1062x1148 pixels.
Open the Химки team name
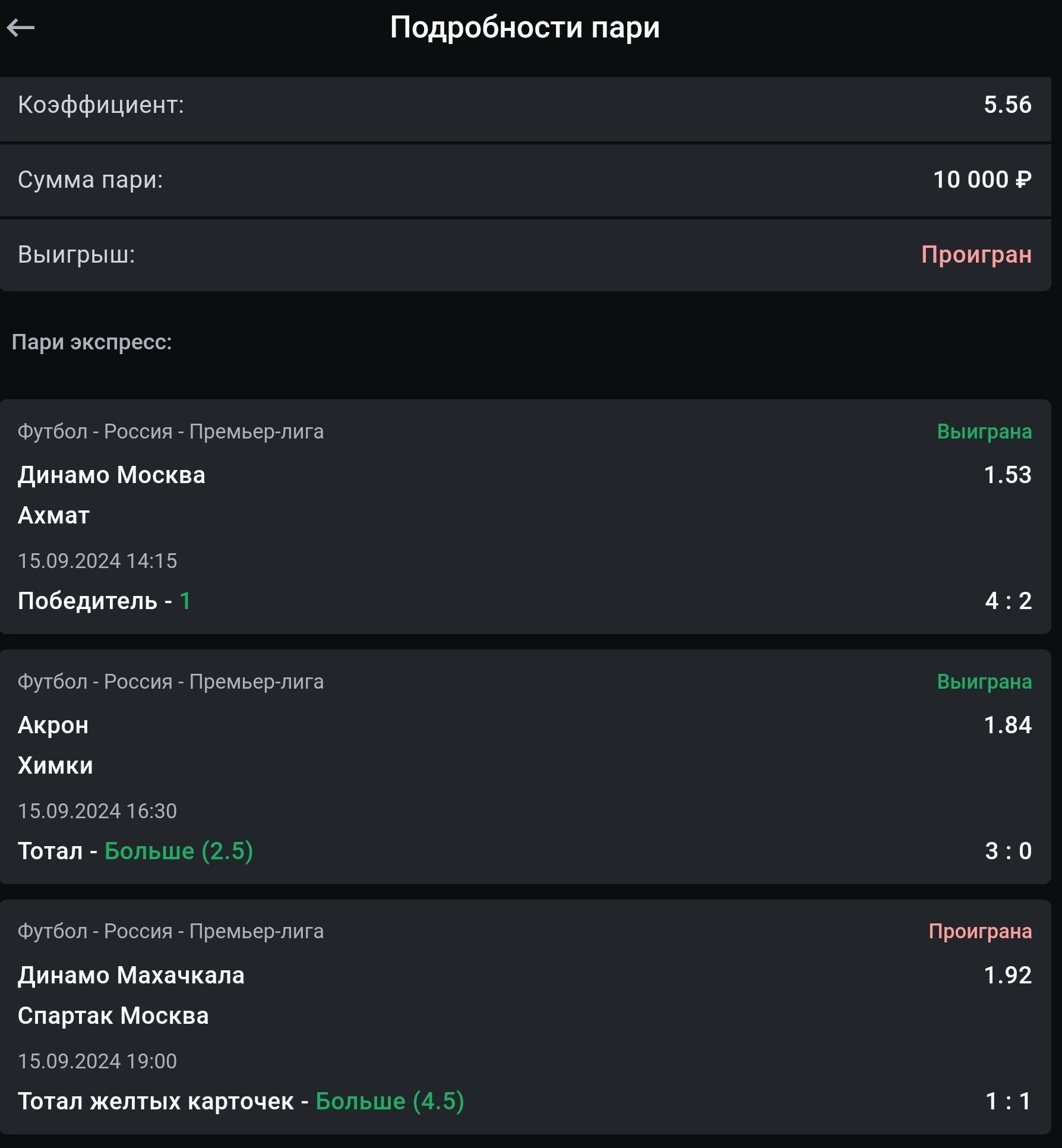tap(55, 765)
